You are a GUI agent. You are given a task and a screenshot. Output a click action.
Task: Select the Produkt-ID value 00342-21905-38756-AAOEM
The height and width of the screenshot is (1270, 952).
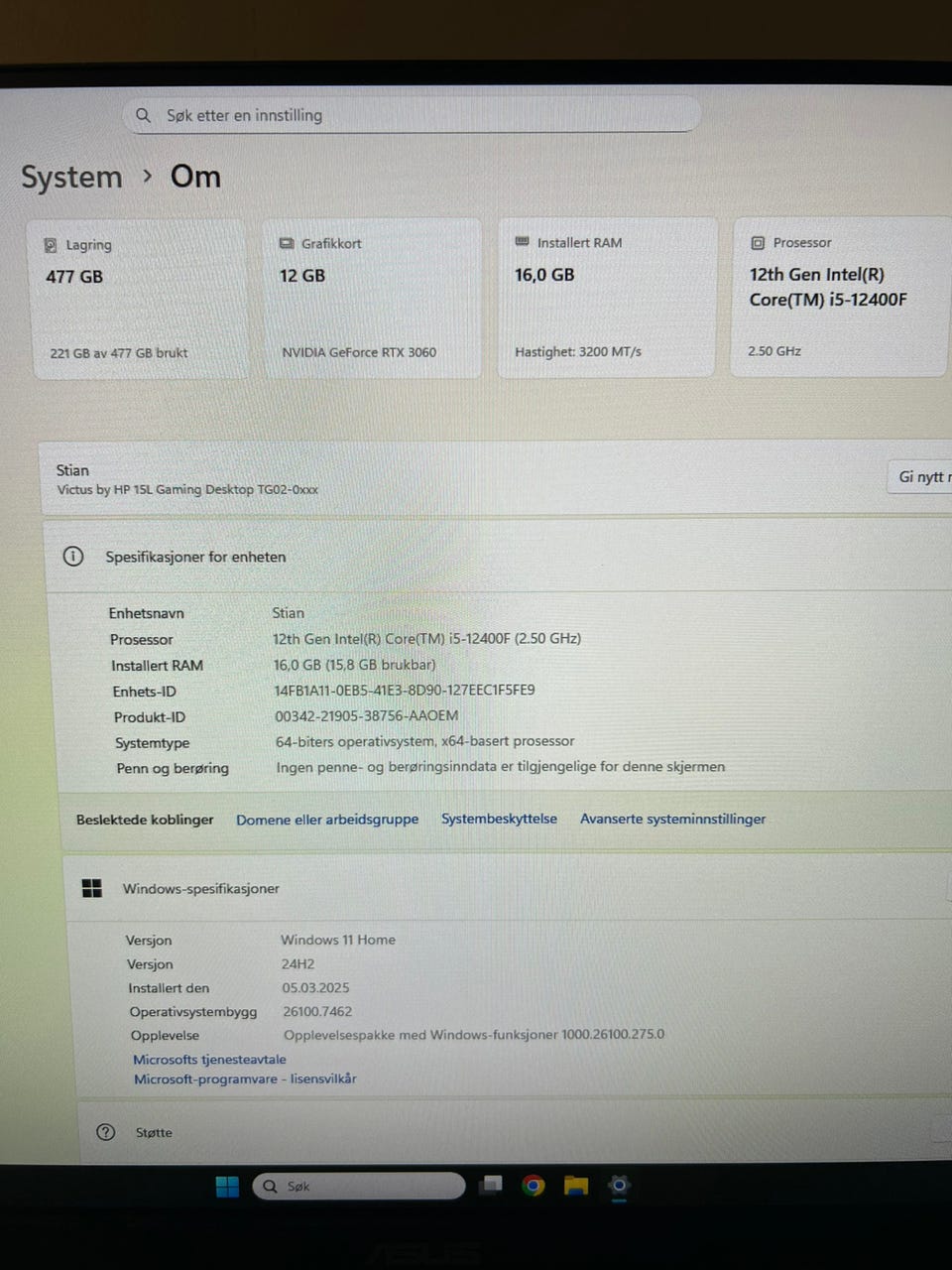(x=367, y=715)
